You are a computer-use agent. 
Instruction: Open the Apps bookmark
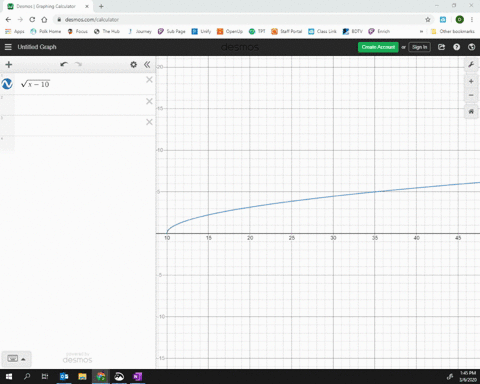[x=15, y=31]
